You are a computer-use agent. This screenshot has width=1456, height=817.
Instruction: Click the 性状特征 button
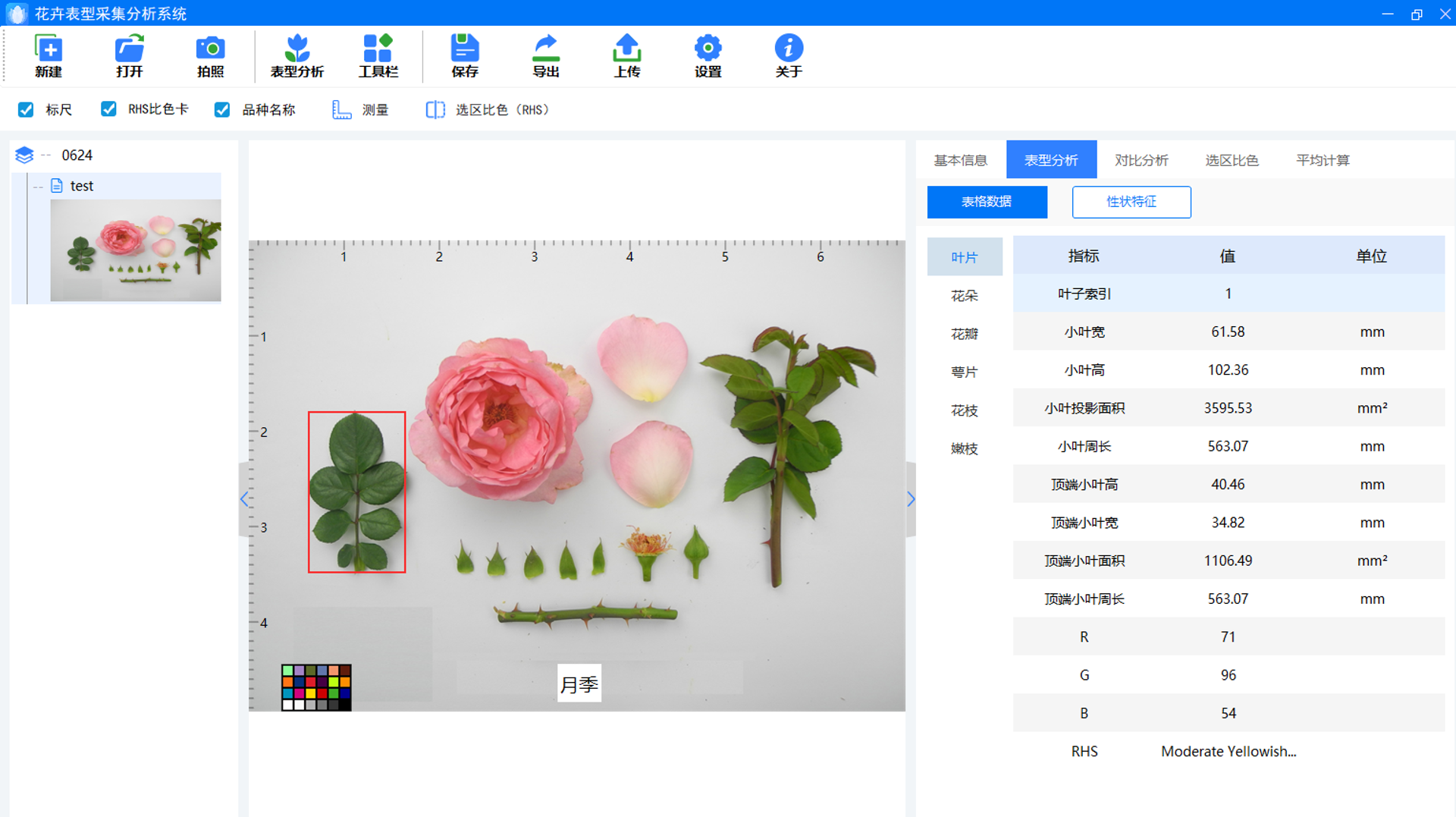(1131, 202)
